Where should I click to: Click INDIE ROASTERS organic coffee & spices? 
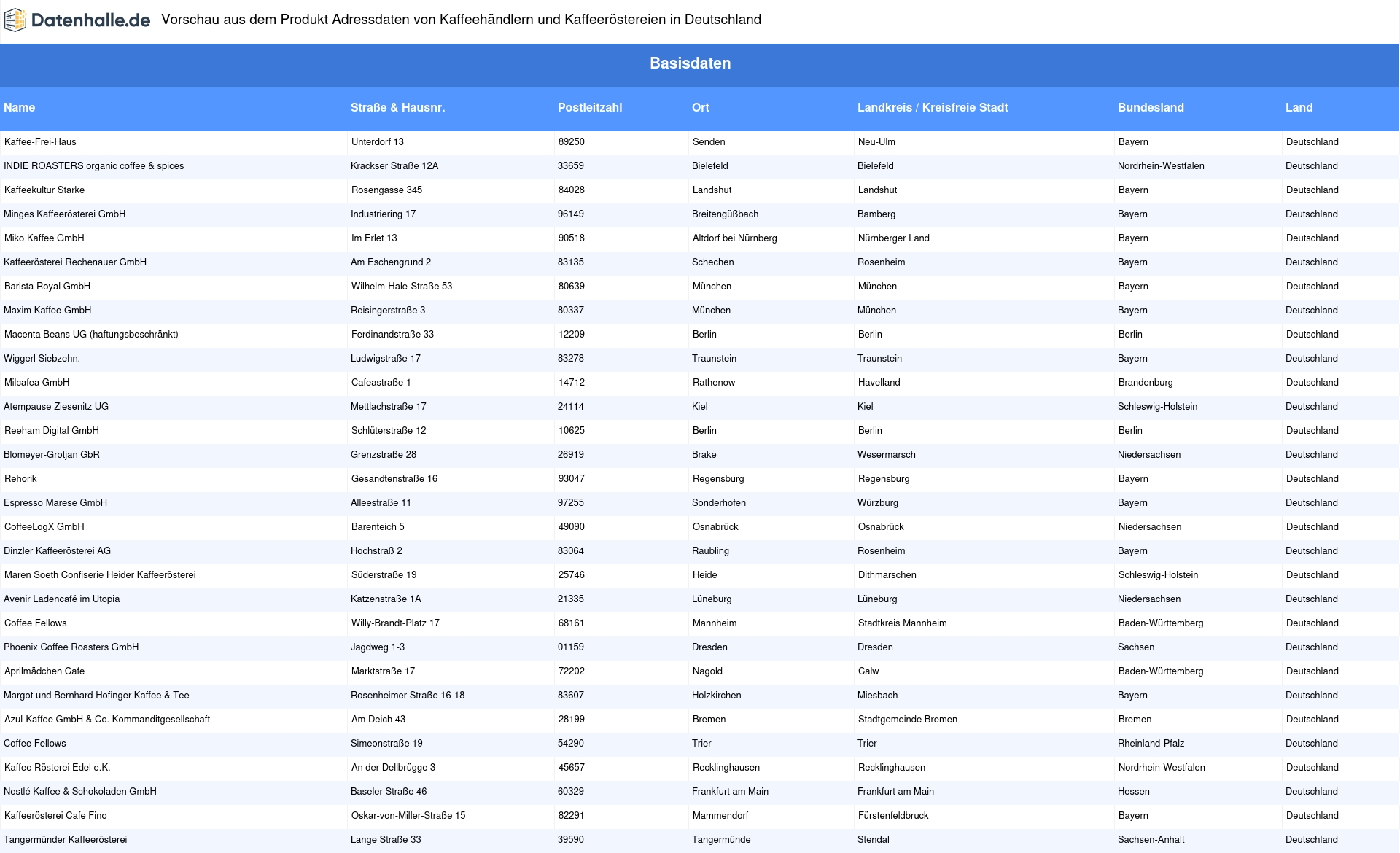(x=94, y=166)
